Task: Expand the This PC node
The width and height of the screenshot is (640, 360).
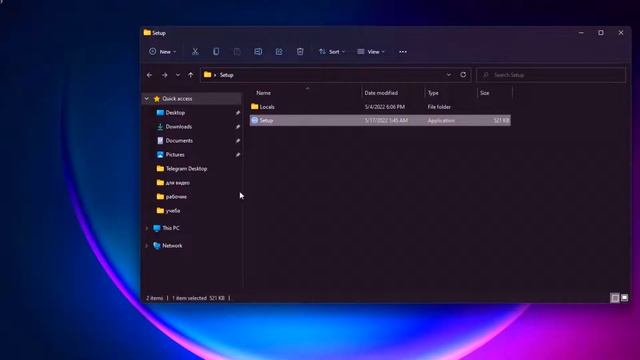Action: (147, 228)
